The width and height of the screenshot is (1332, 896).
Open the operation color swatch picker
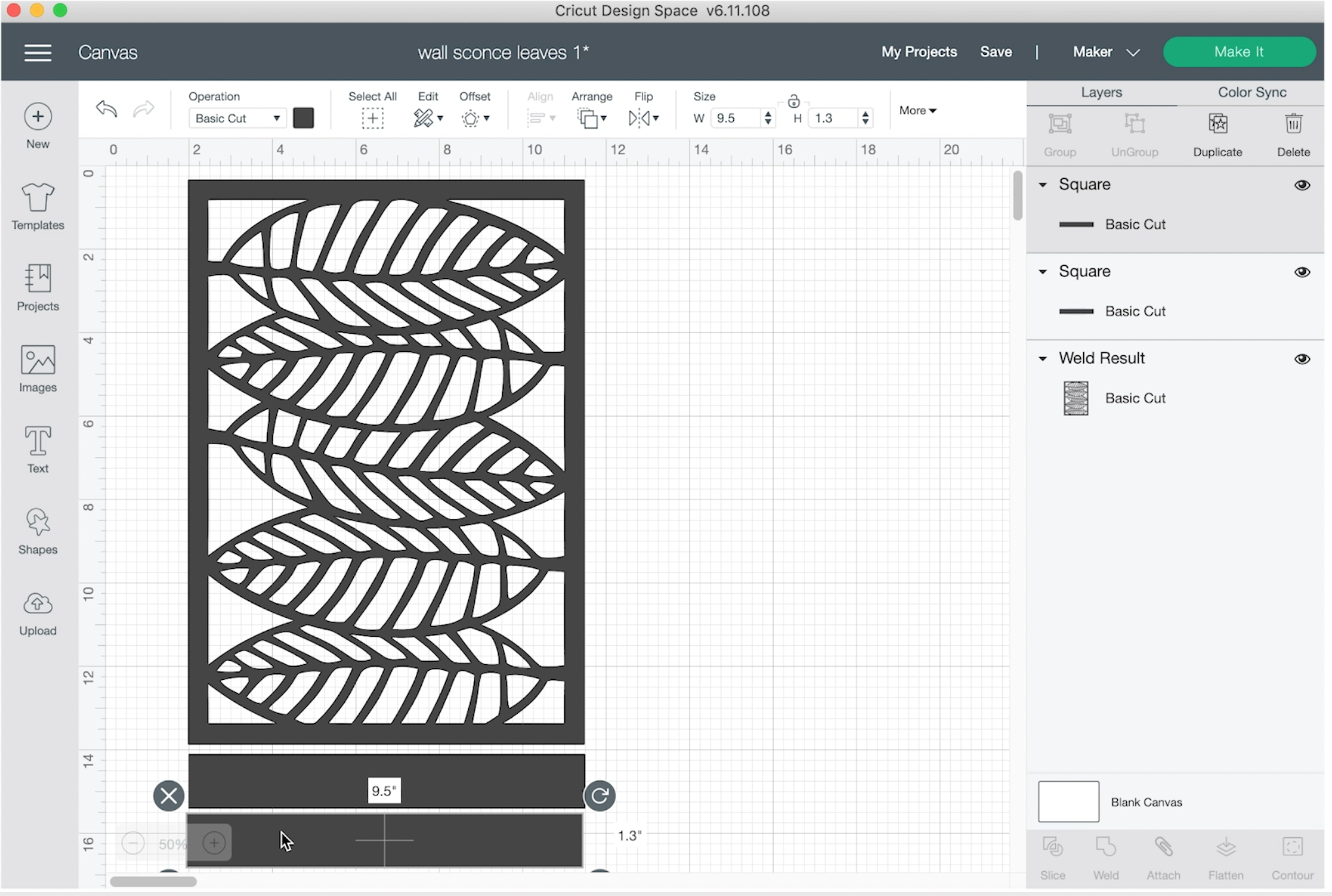pos(304,118)
